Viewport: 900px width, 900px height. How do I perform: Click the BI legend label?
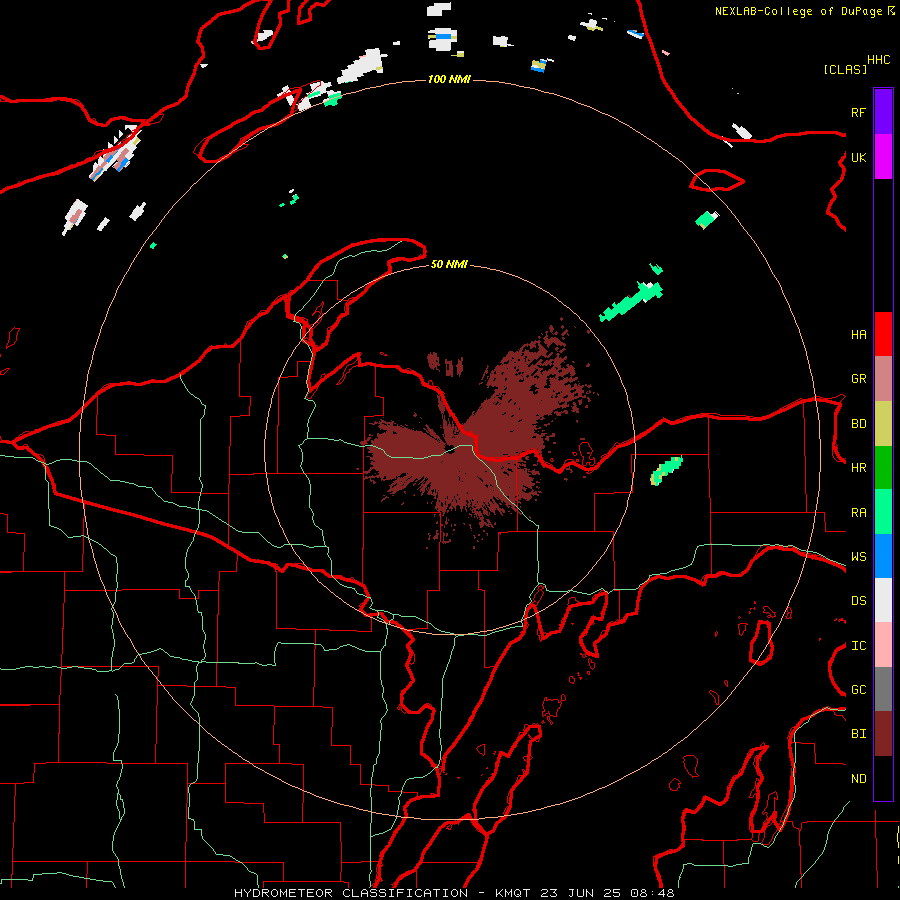tap(858, 734)
